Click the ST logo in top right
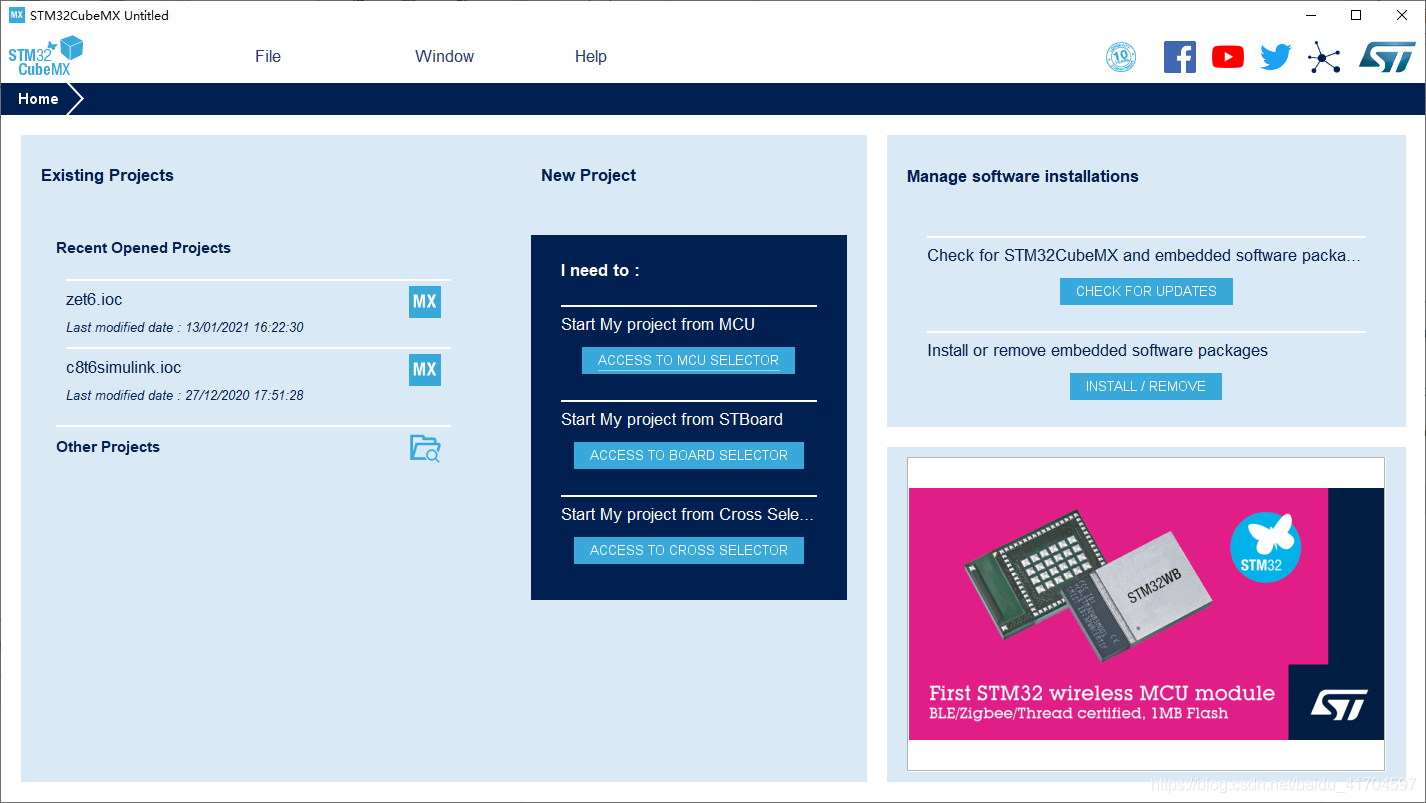This screenshot has width=1426, height=803. [1386, 57]
